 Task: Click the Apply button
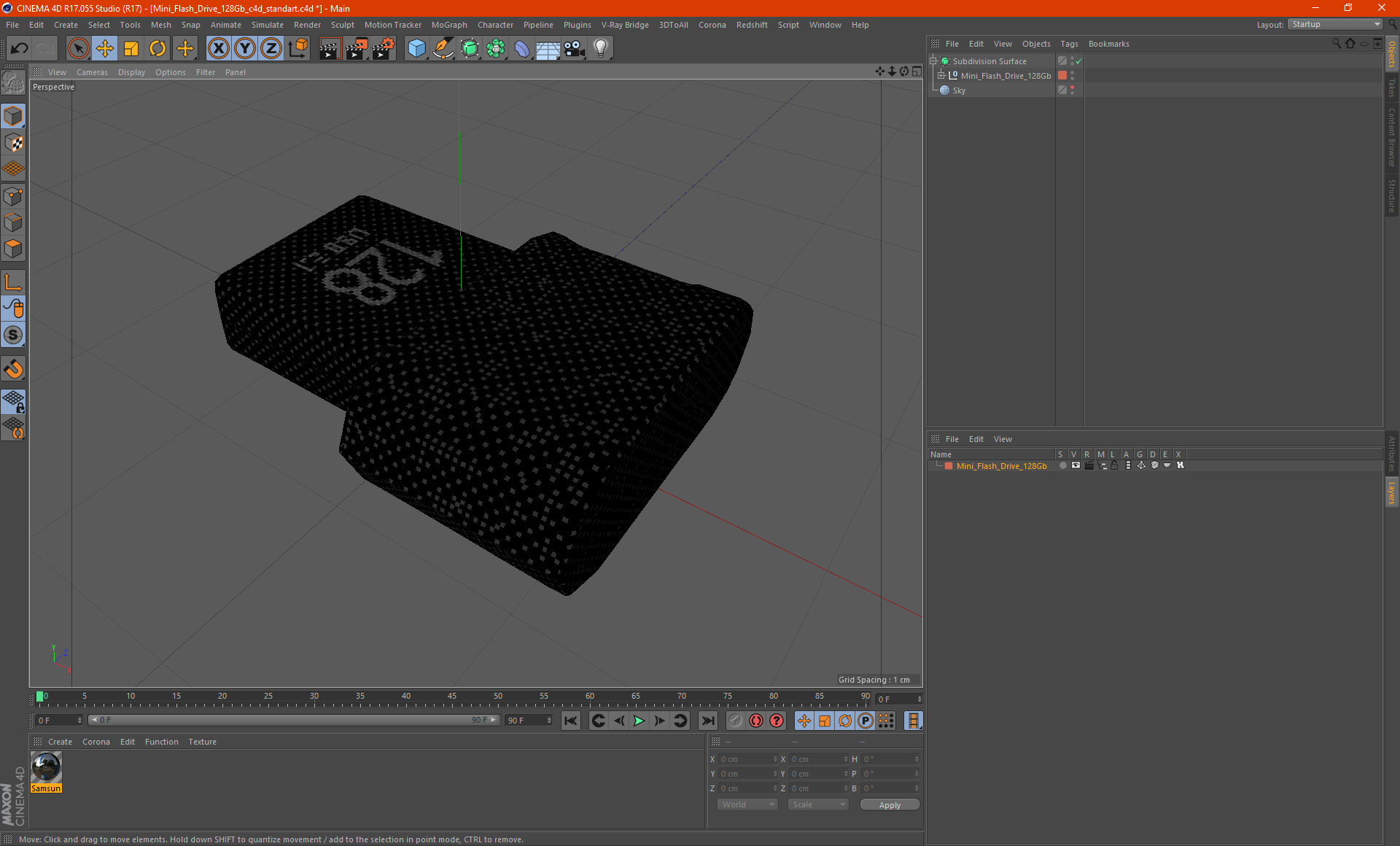point(890,805)
